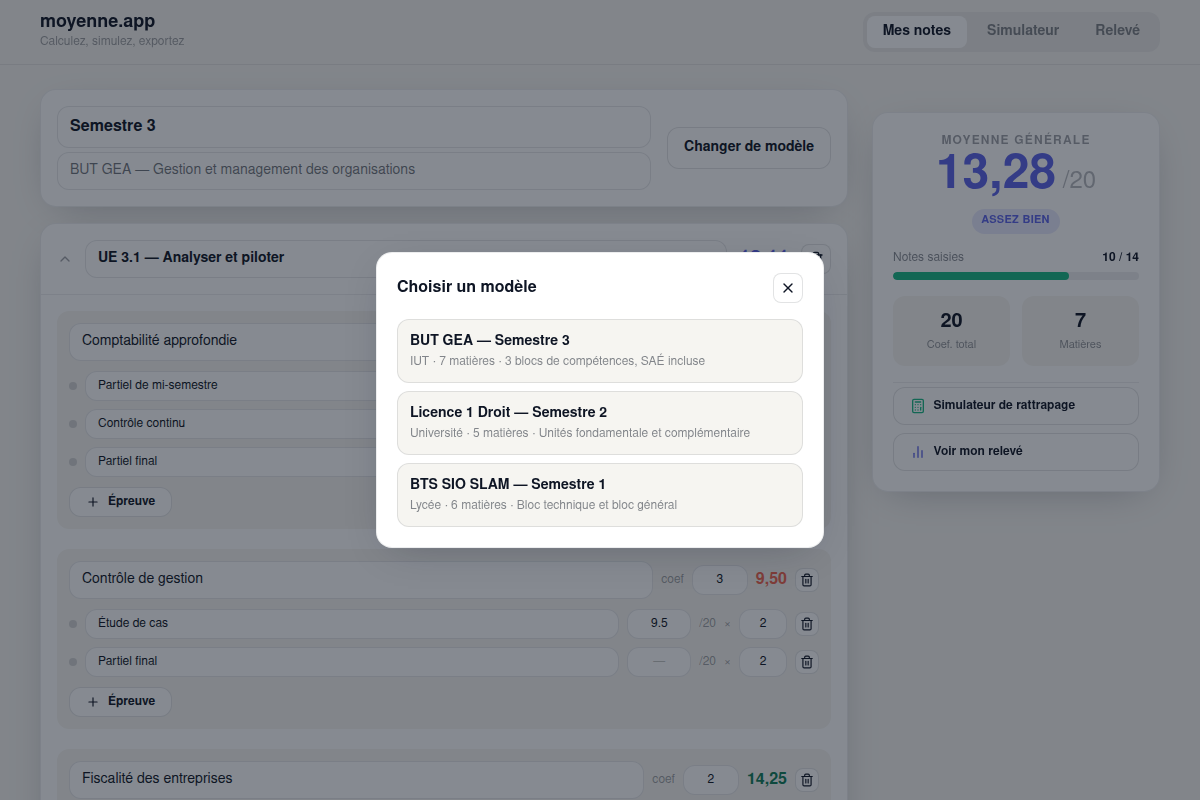Delete the UE 3.1 block trash icon
This screenshot has width=1200, height=800.
coord(817,258)
